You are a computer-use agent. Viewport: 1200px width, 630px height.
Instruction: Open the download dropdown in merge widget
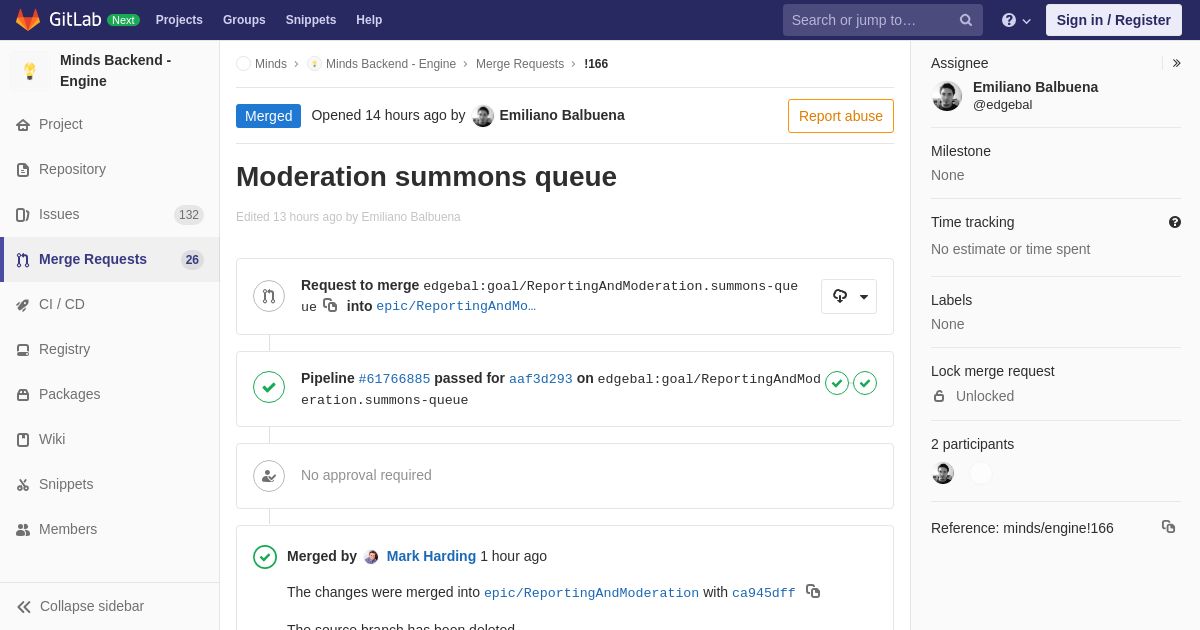click(x=849, y=296)
